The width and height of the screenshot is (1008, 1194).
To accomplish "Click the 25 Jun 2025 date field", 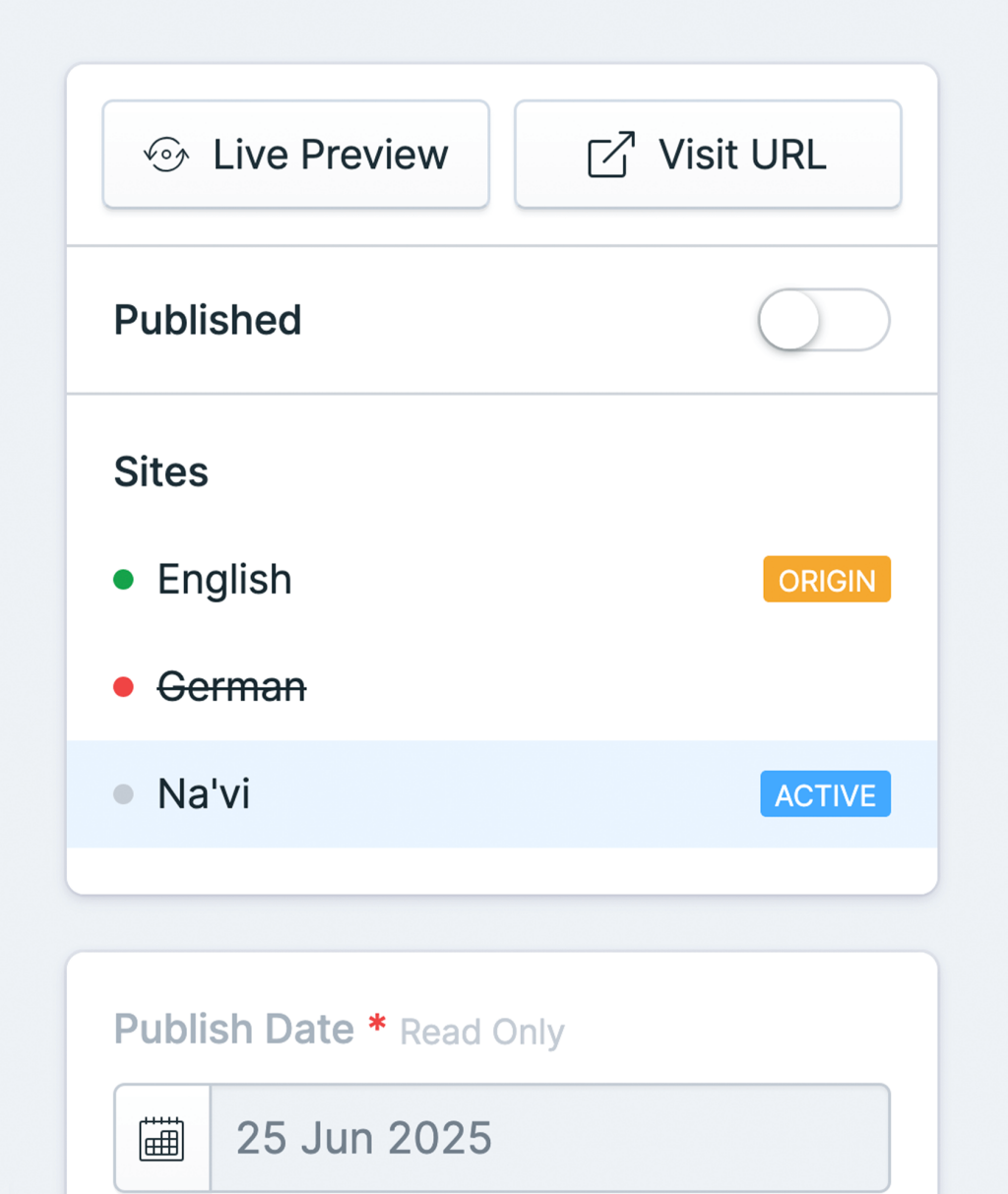I will pos(549,1139).
